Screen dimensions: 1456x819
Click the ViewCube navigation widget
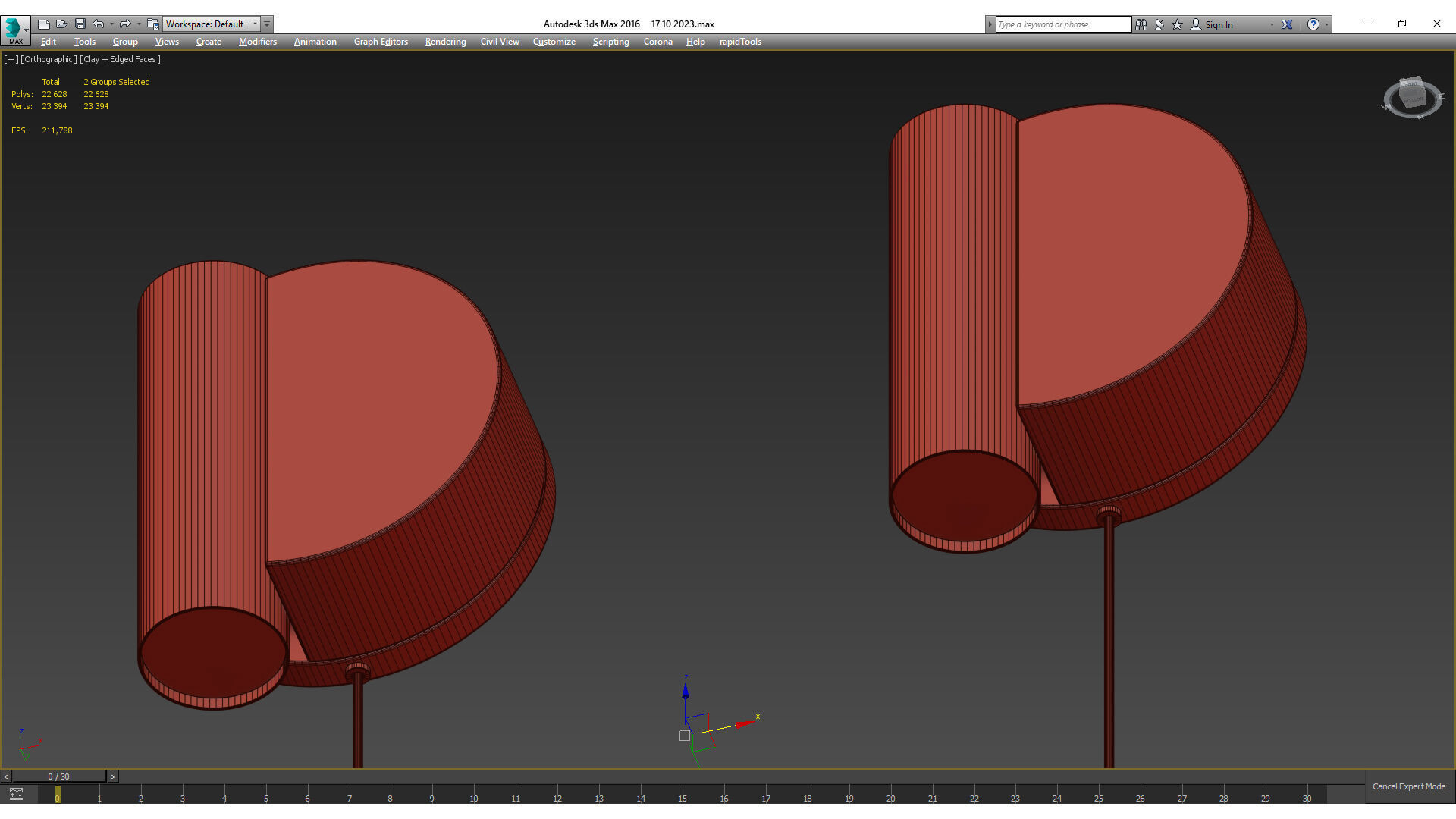pos(1412,97)
